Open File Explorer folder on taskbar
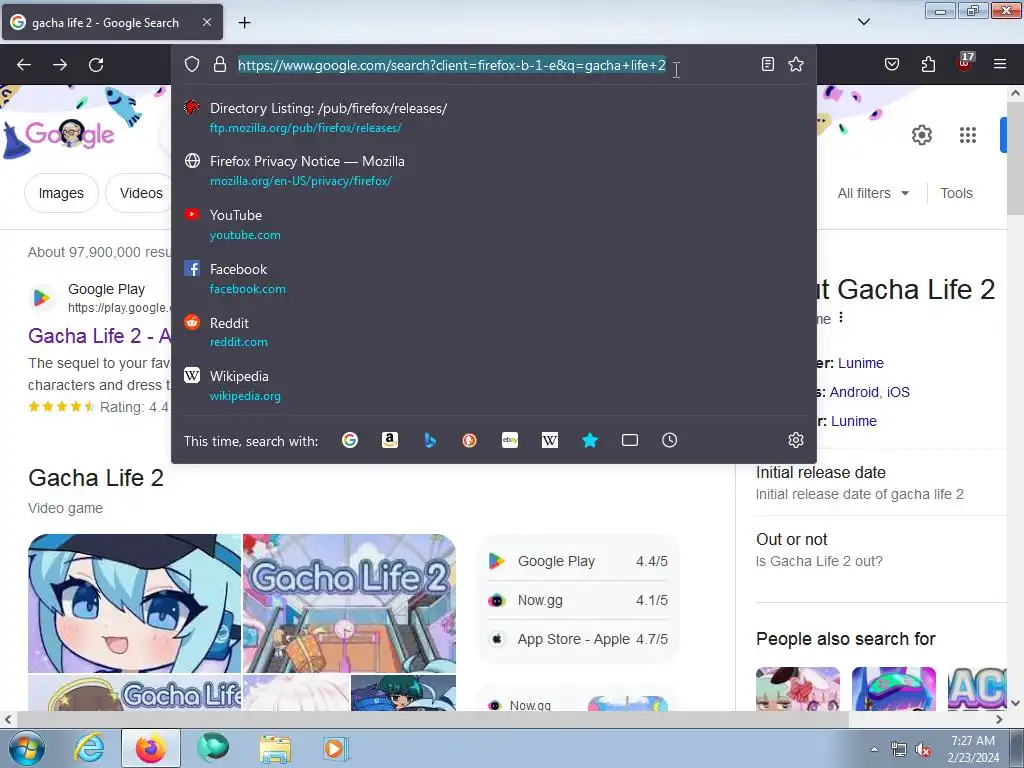Screen dimensions: 1024x768 (x=275, y=748)
